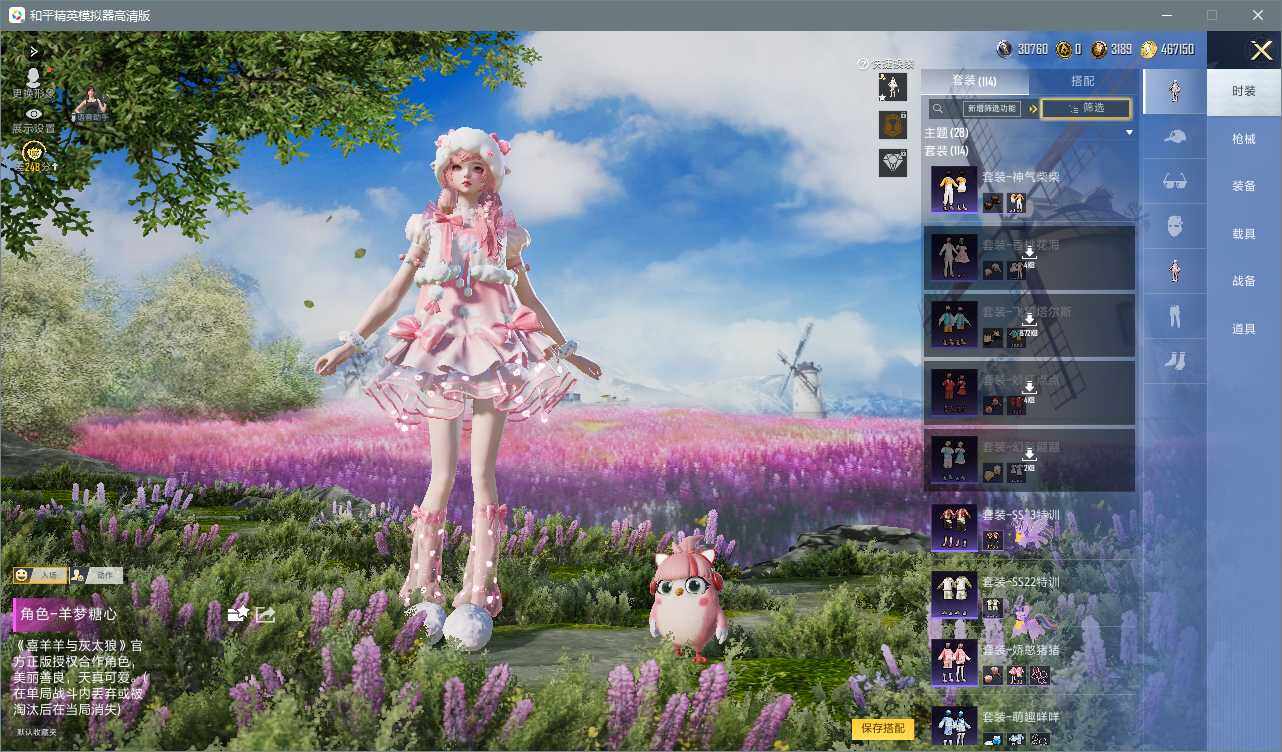This screenshot has height=752, width=1282.
Task: Open the pants category icon
Action: 1174,316
